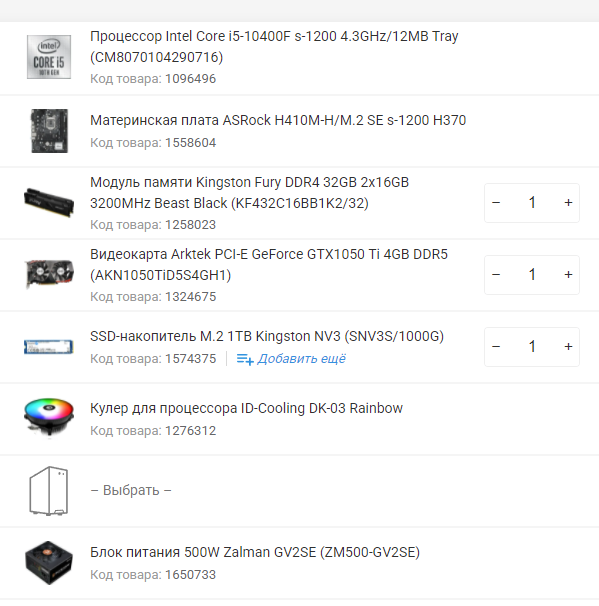Click the empty PC case placeholder icon
This screenshot has width=599, height=606.
tap(49, 490)
